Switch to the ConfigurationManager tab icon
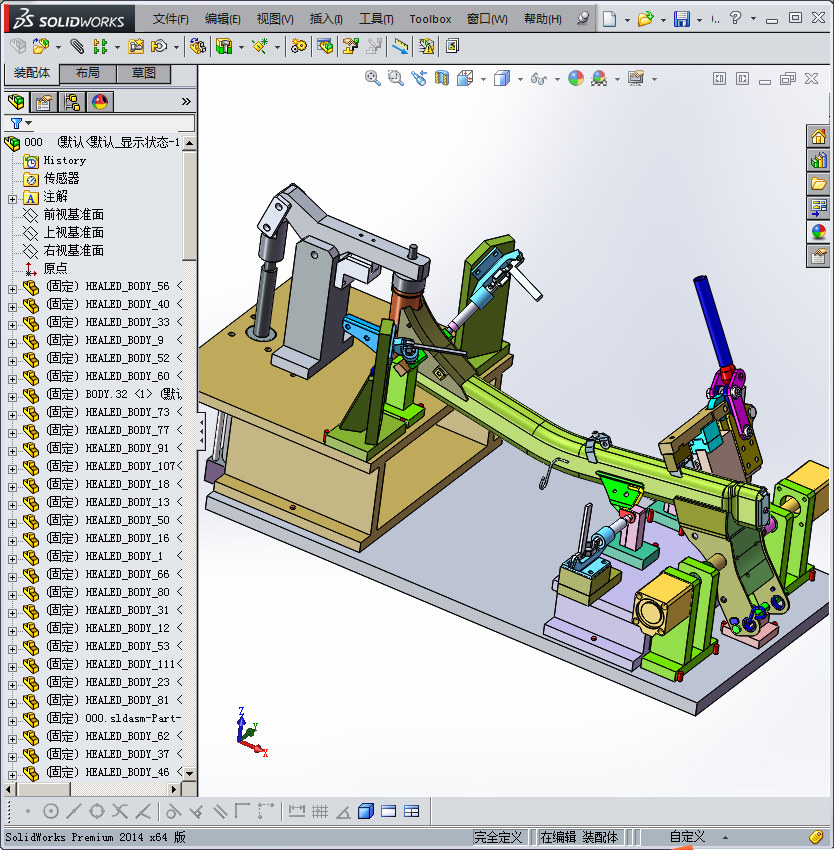This screenshot has height=850, width=834. [72, 102]
